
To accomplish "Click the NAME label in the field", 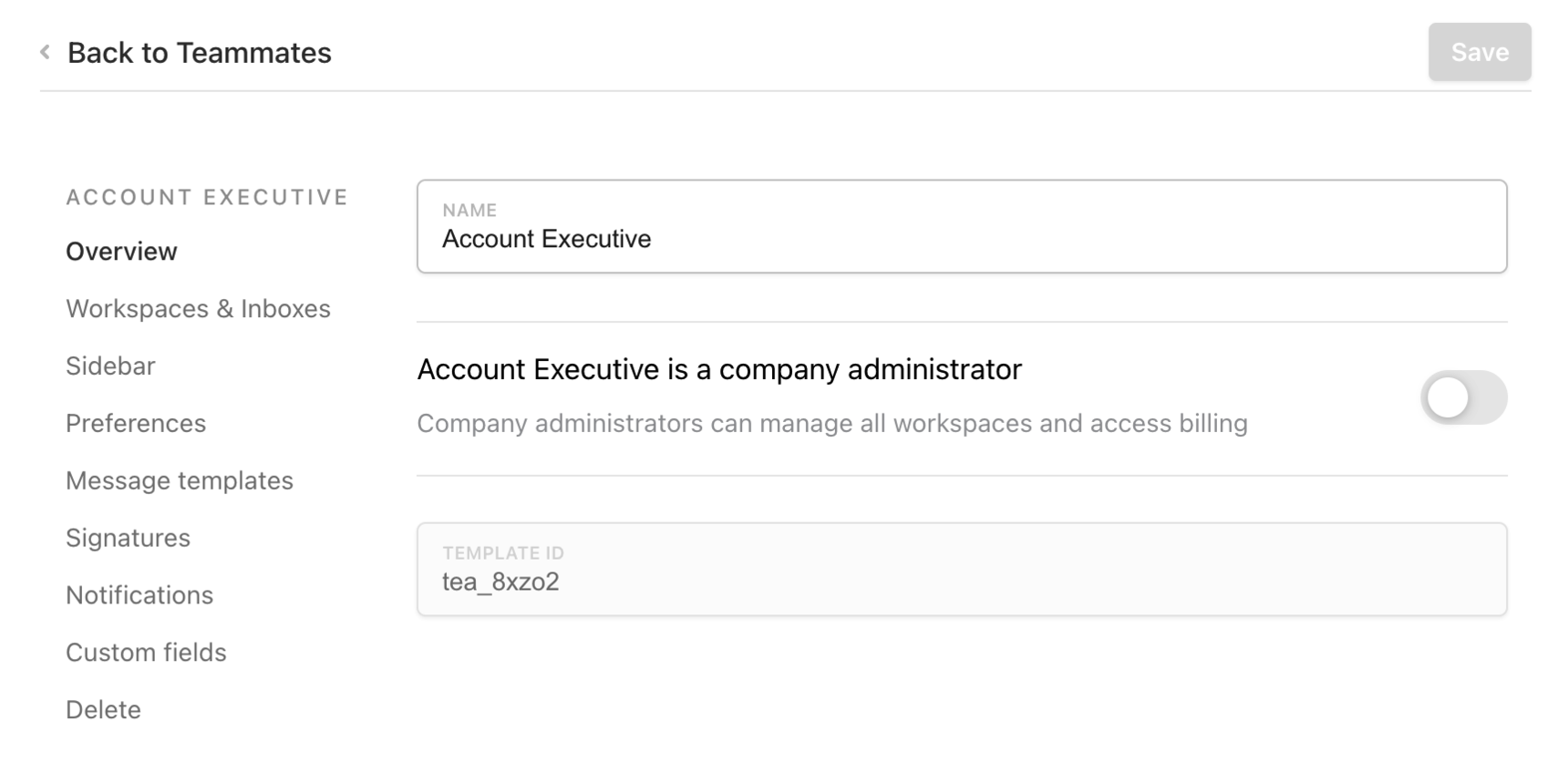I will [469, 211].
